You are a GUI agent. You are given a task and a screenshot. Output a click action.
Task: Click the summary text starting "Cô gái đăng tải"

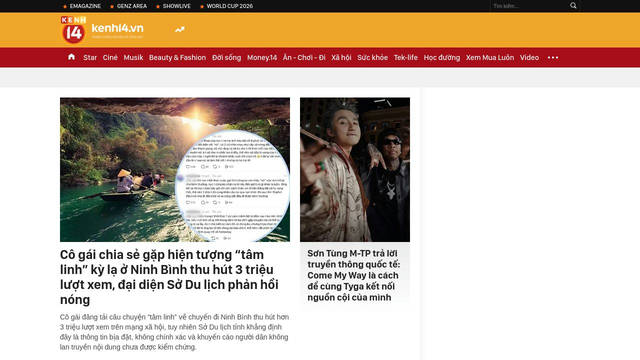tap(174, 332)
